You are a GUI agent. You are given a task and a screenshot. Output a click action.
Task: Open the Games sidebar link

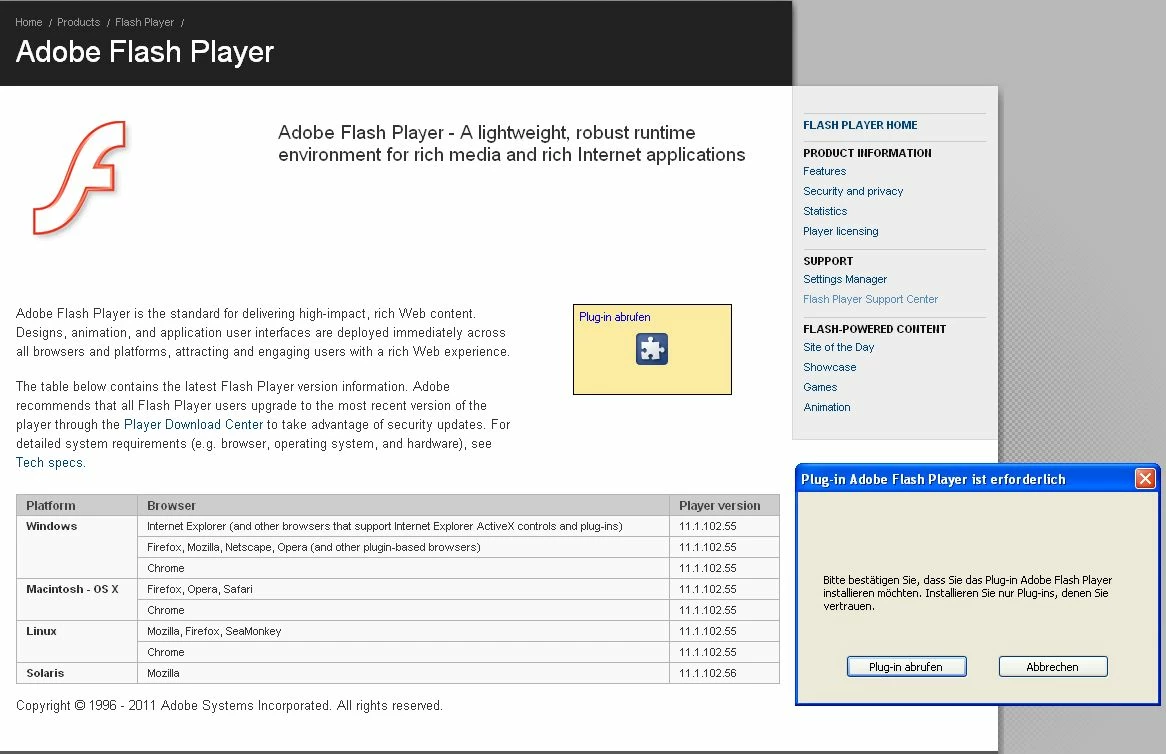pyautogui.click(x=819, y=387)
